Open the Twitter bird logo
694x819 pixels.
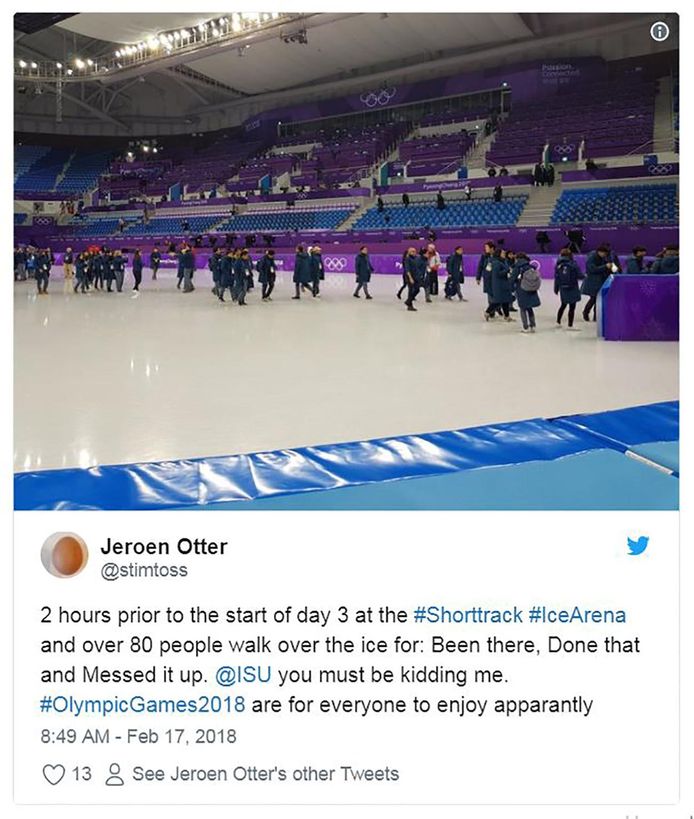pos(638,545)
